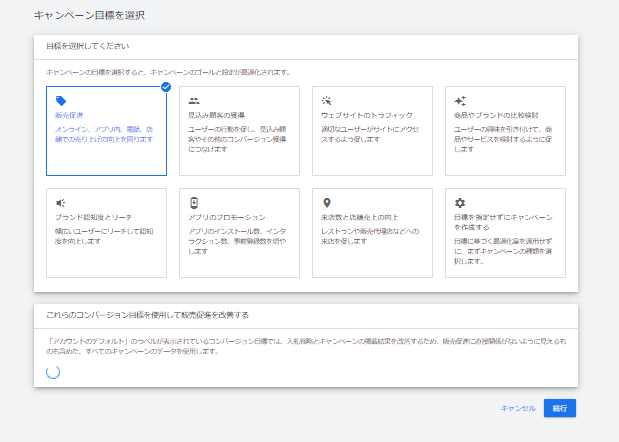Click the map pin icon for 来店数と店舗売上の向上
The width and height of the screenshot is (619, 442).
coord(327,203)
